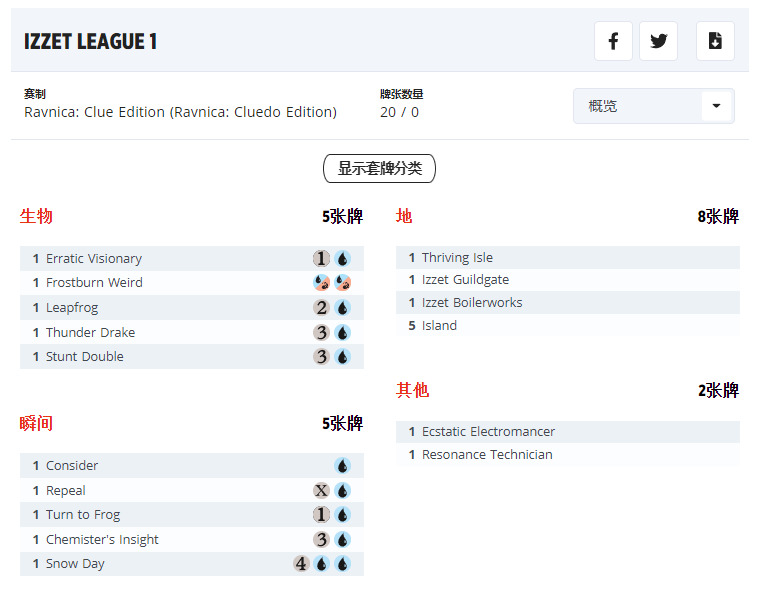This screenshot has height=601, width=757.
Task: Open Chemister's Insight card details
Action: coord(102,540)
